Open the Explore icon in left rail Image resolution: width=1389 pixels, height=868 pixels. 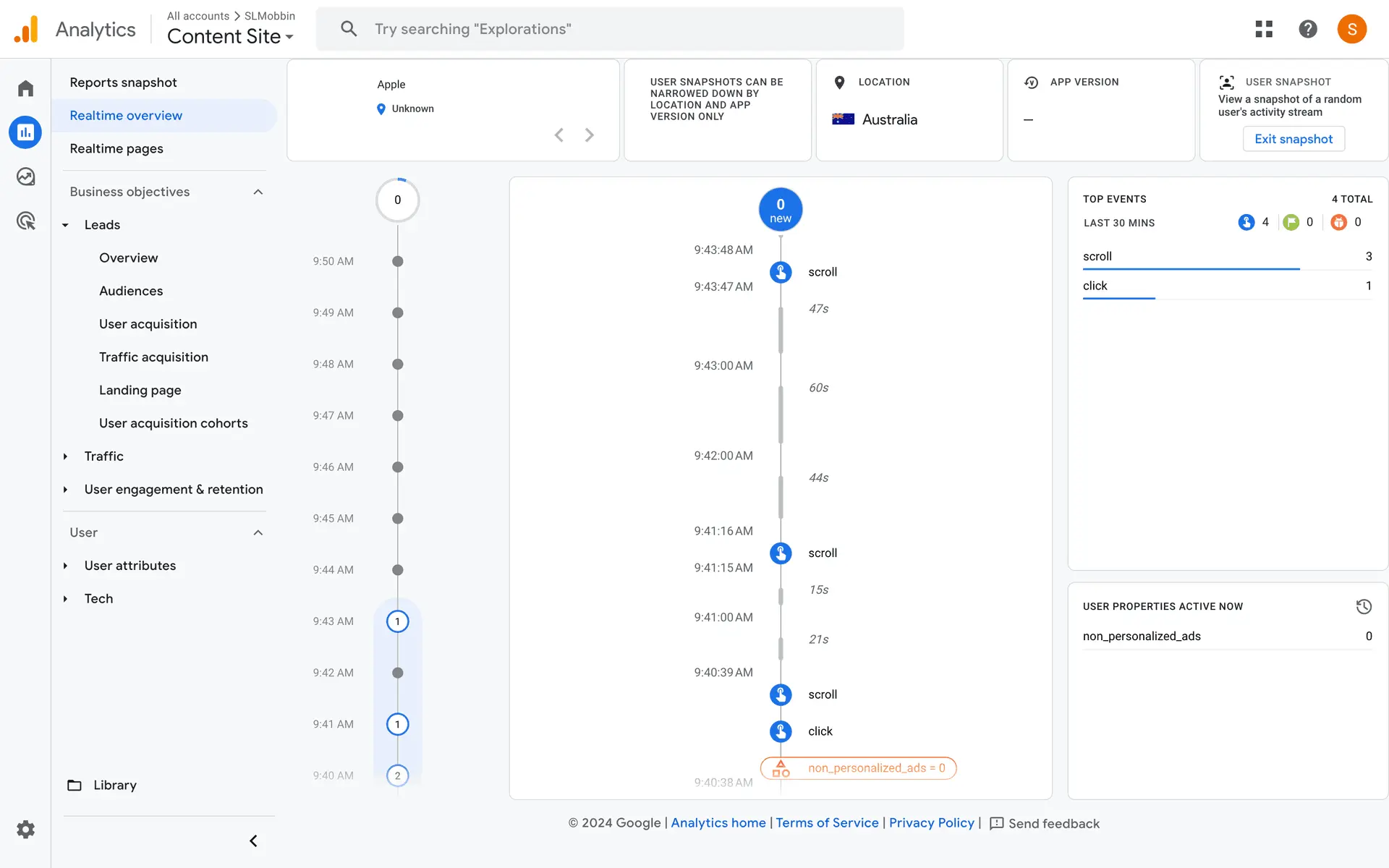[x=25, y=176]
